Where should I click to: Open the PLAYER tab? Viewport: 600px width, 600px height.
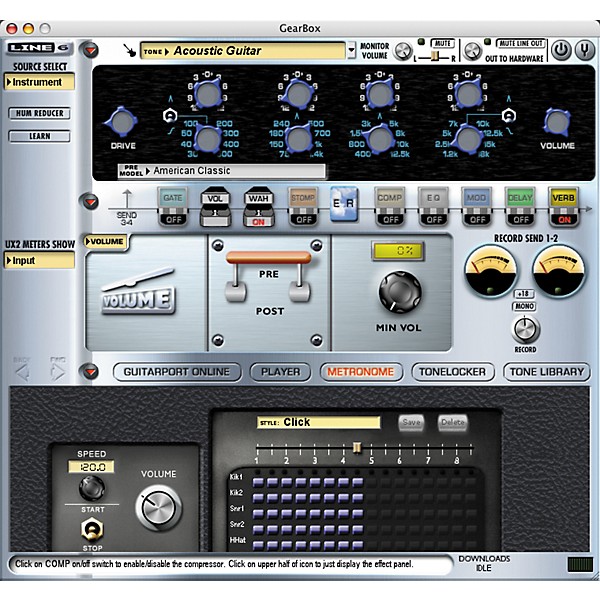[280, 372]
